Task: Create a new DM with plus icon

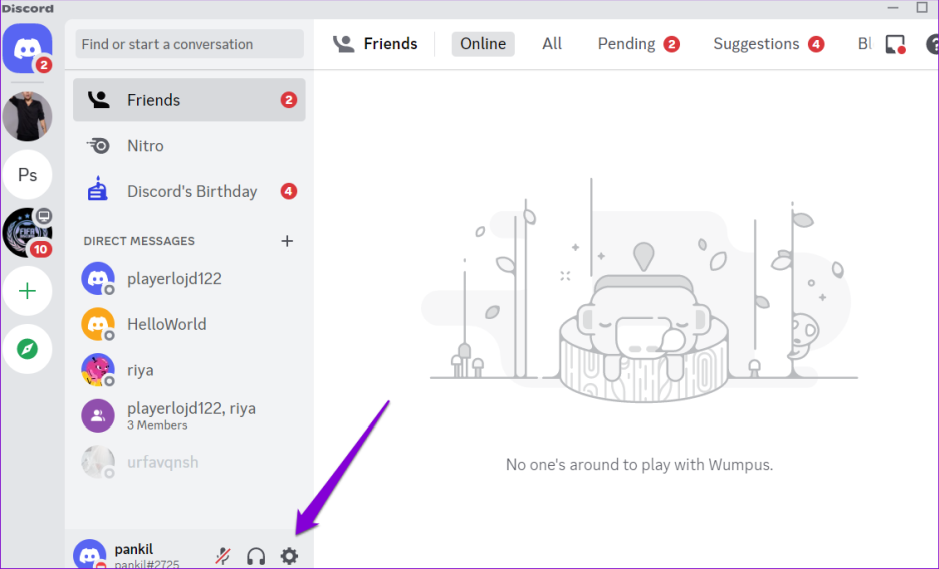Action: coord(287,241)
